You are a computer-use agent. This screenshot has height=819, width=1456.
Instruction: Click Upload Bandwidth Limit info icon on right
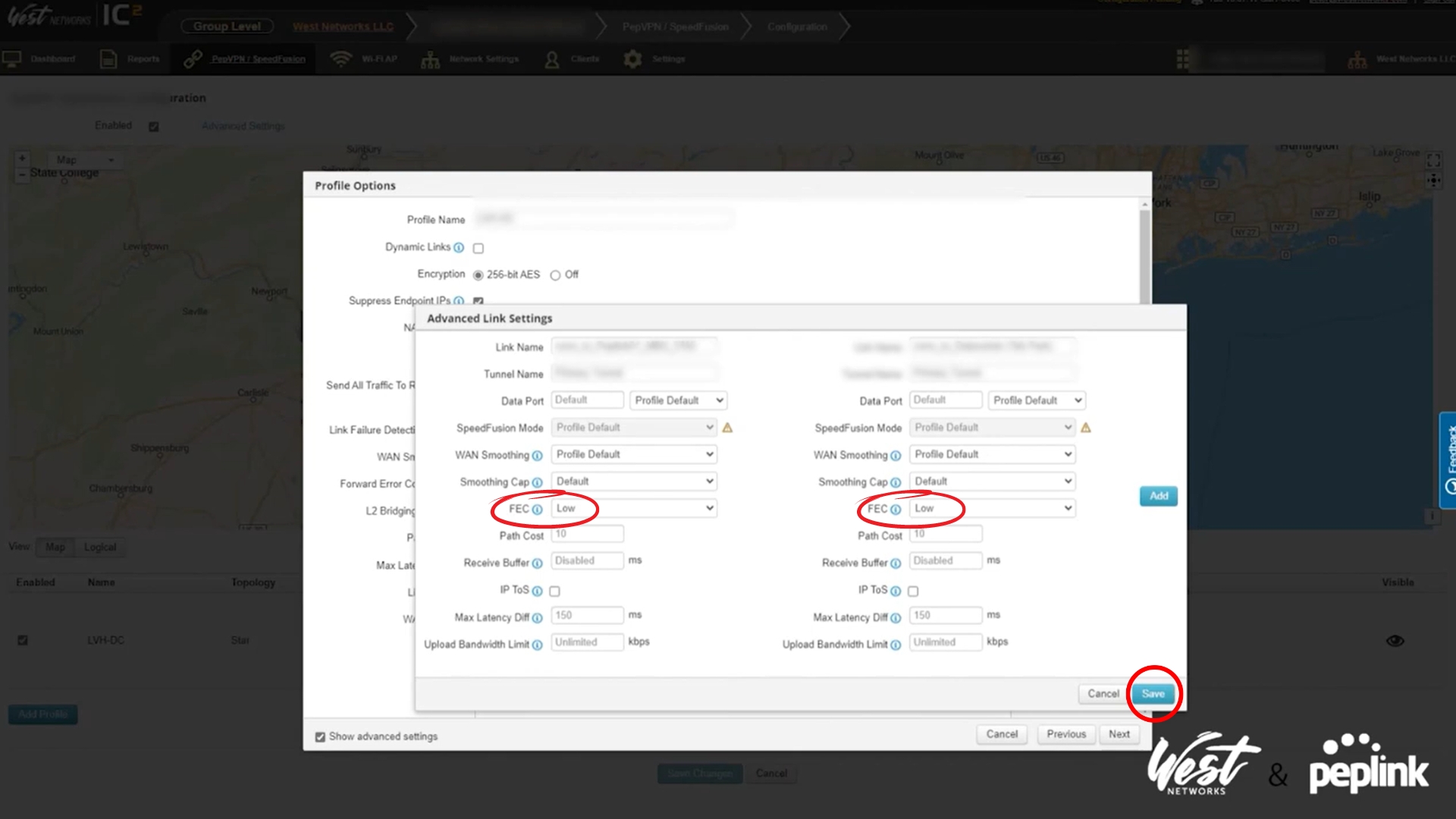(x=896, y=645)
